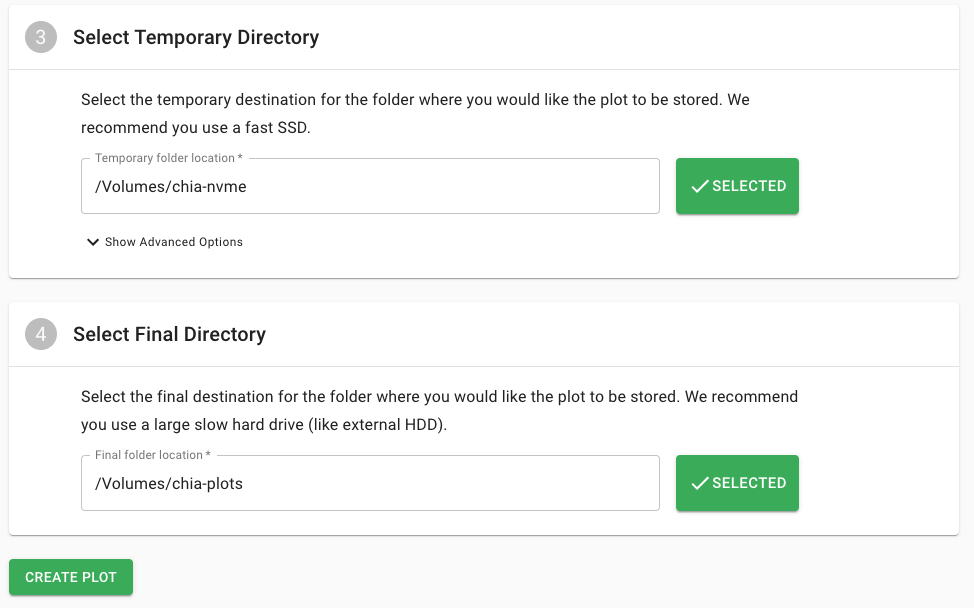Click the /Volumes/chia-nvme path text

tap(170, 186)
